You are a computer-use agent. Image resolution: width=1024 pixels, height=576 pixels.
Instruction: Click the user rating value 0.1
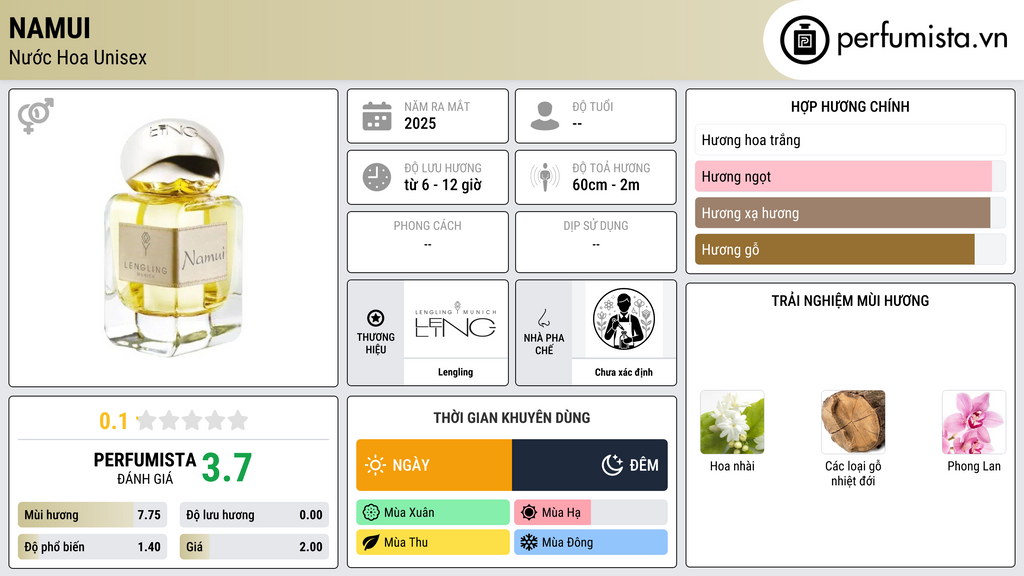(114, 421)
